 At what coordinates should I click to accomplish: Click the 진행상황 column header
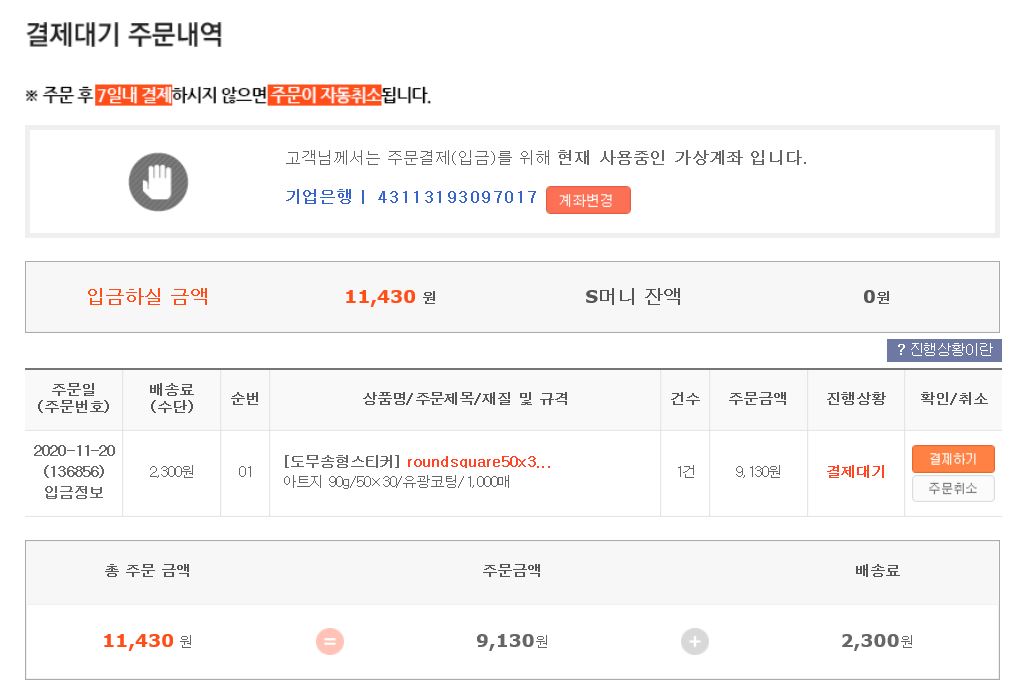855,398
